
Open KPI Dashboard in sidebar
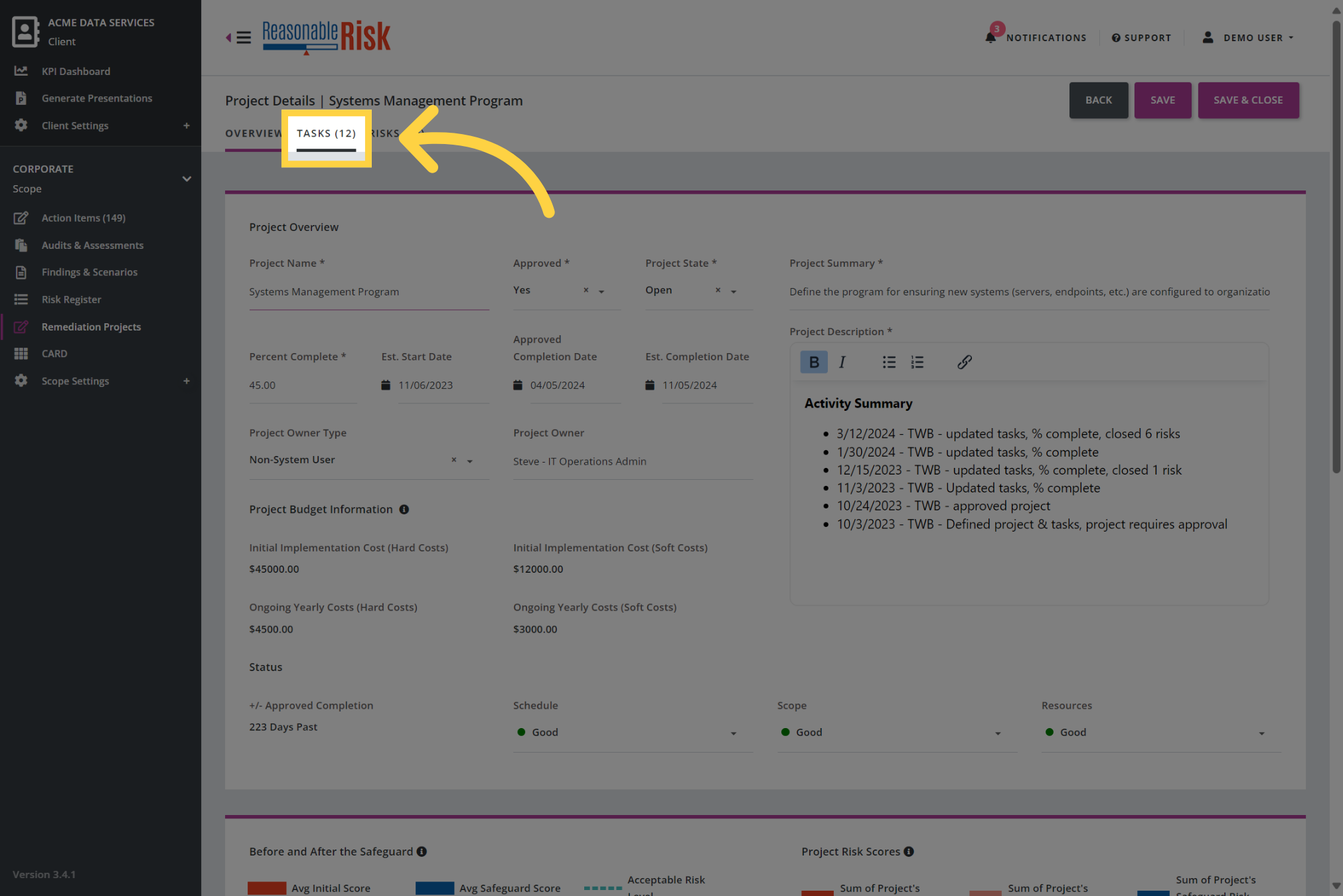pyautogui.click(x=76, y=71)
